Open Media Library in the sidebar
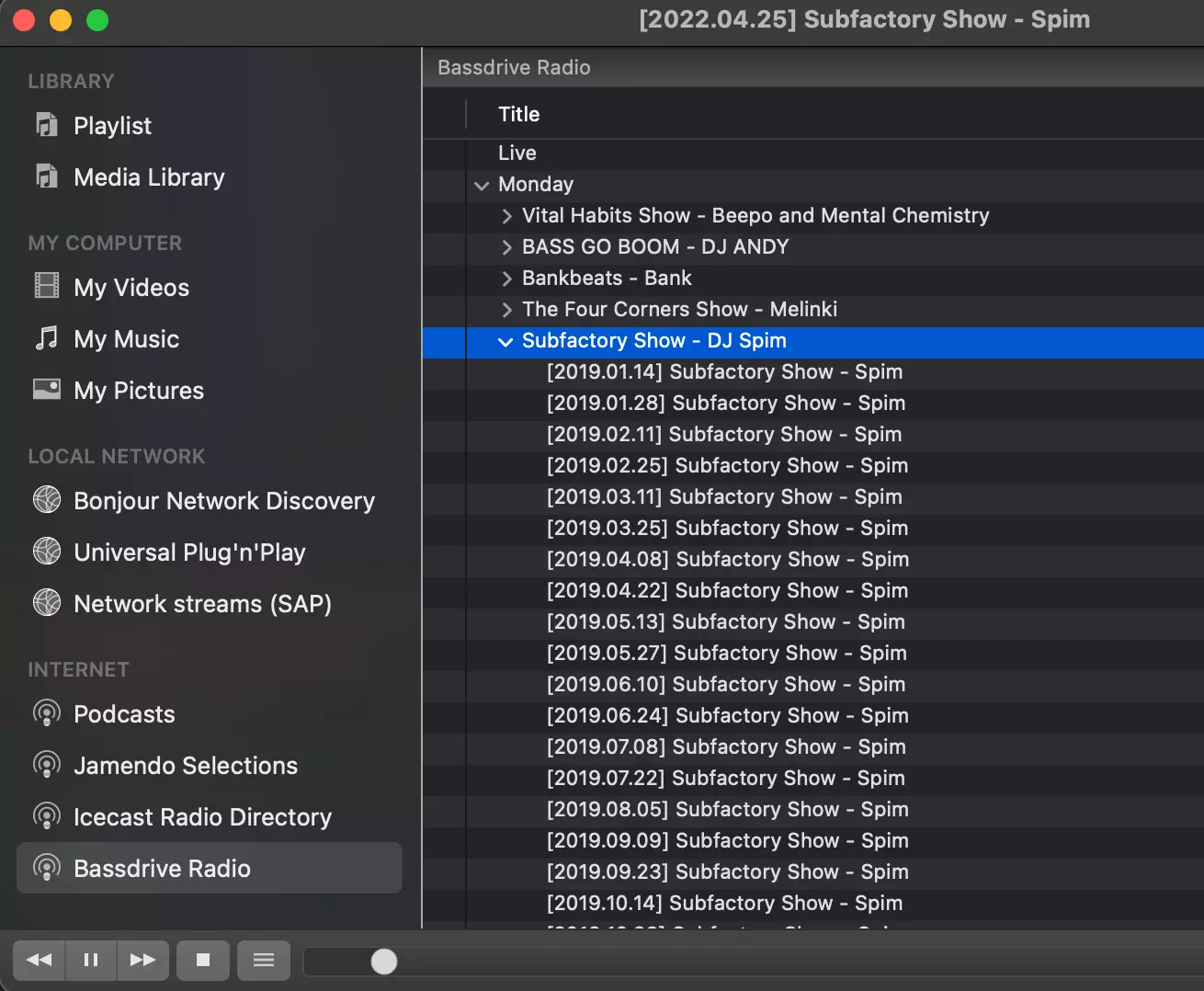The width and height of the screenshot is (1204, 991). pyautogui.click(x=149, y=177)
